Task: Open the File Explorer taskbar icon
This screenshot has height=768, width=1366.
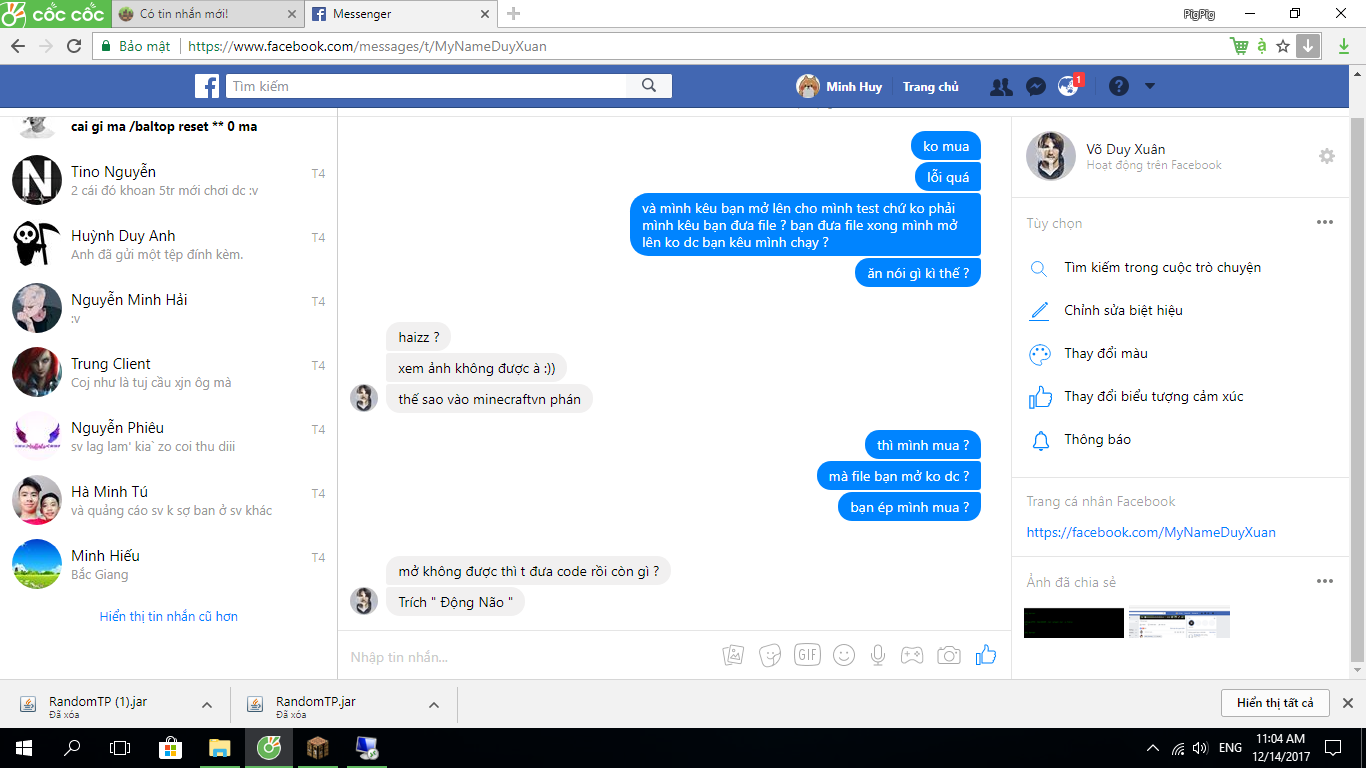Action: 219,747
